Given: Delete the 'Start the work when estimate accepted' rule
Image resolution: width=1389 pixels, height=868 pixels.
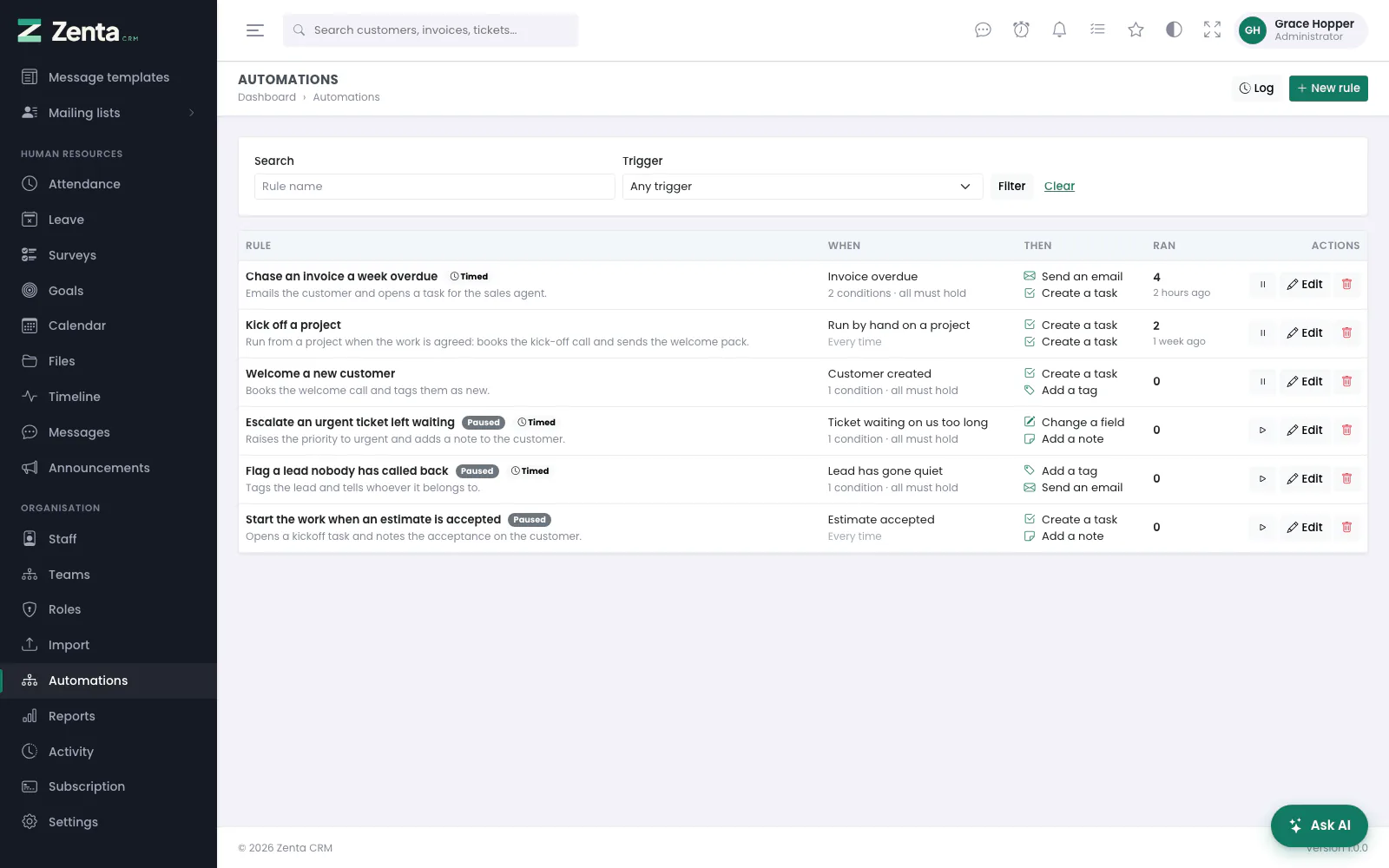Looking at the screenshot, I should [x=1346, y=527].
